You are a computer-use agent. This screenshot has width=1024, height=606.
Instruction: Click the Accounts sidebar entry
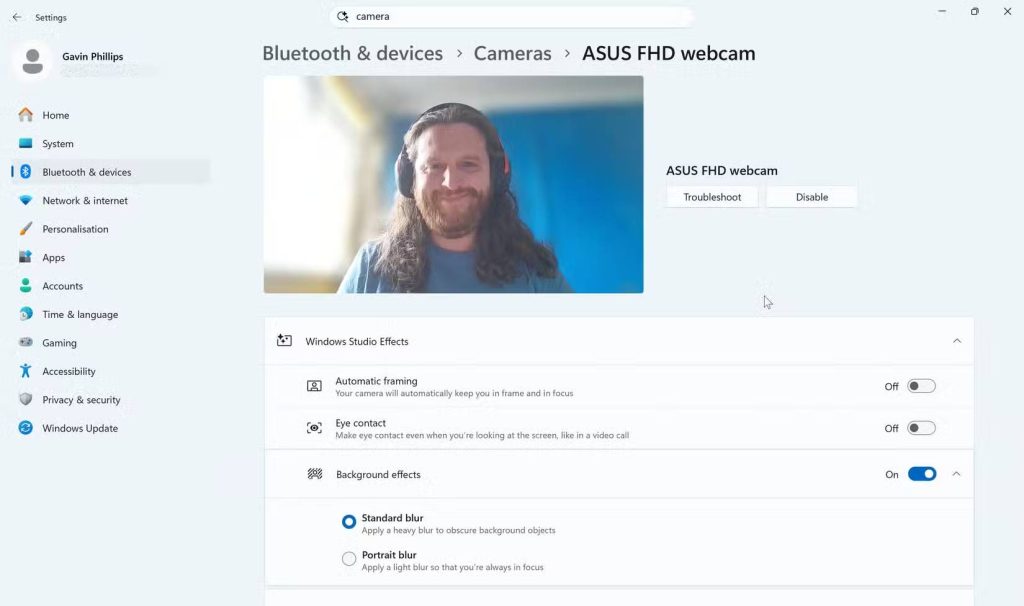pos(110,285)
